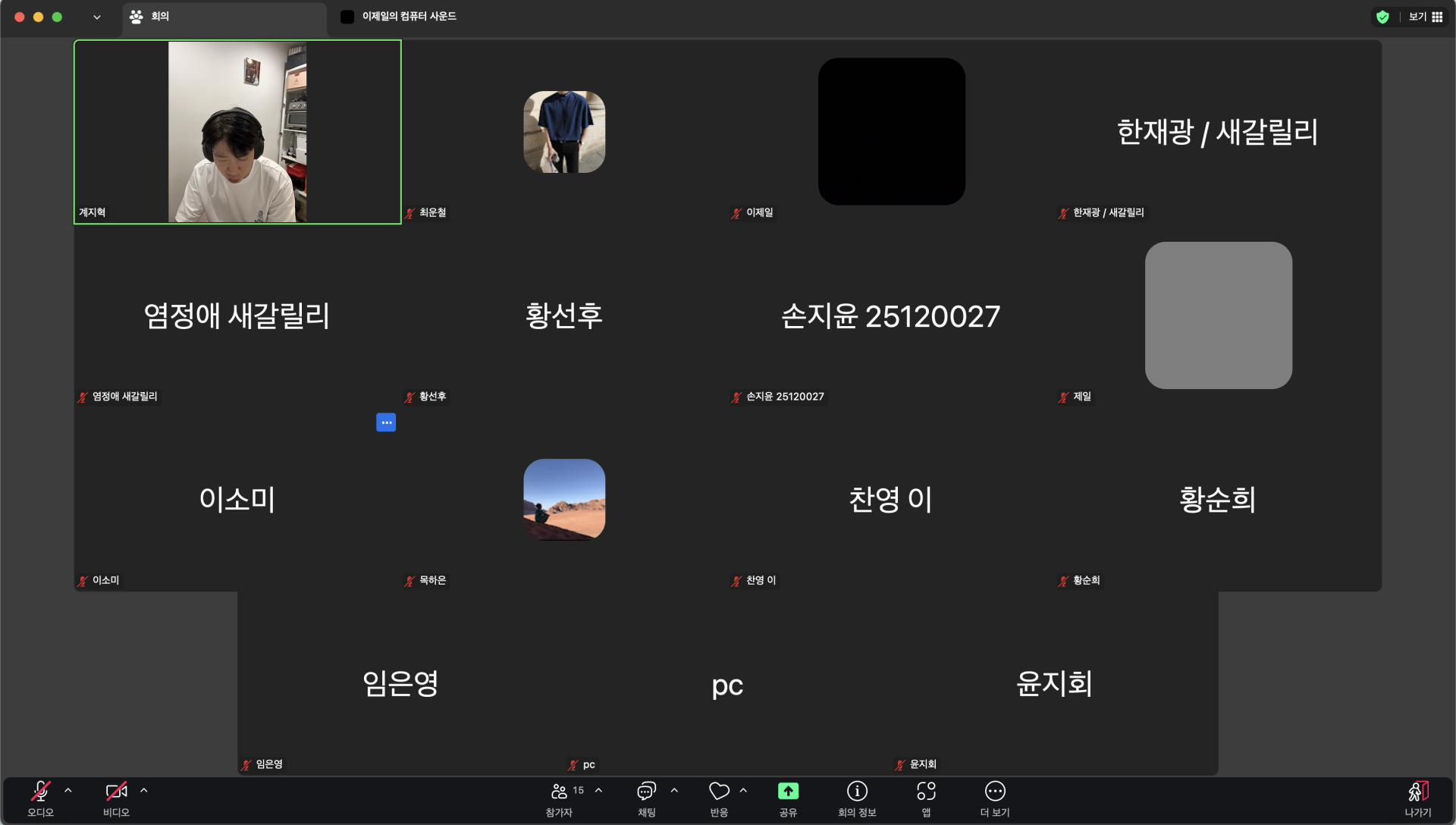This screenshot has height=825, width=1456.
Task: Click muted mic icon beside pc label
Action: point(573,765)
